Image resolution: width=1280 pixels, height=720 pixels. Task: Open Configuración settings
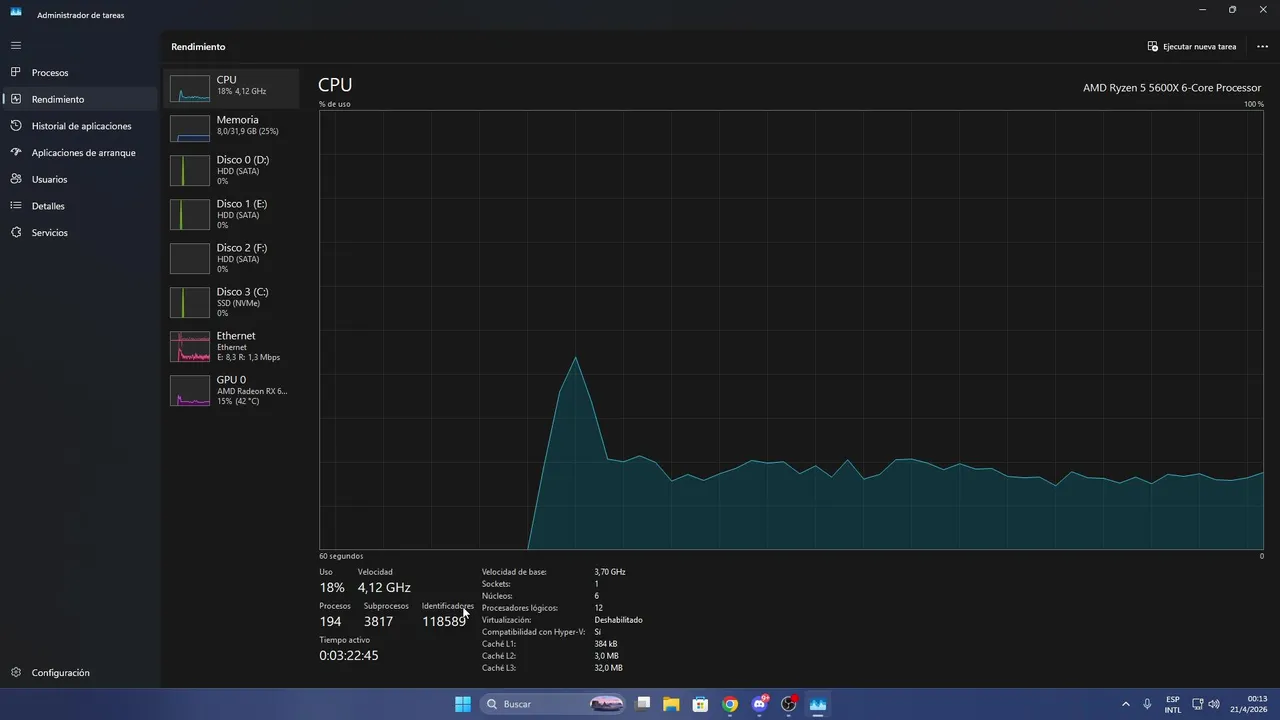click(80, 673)
